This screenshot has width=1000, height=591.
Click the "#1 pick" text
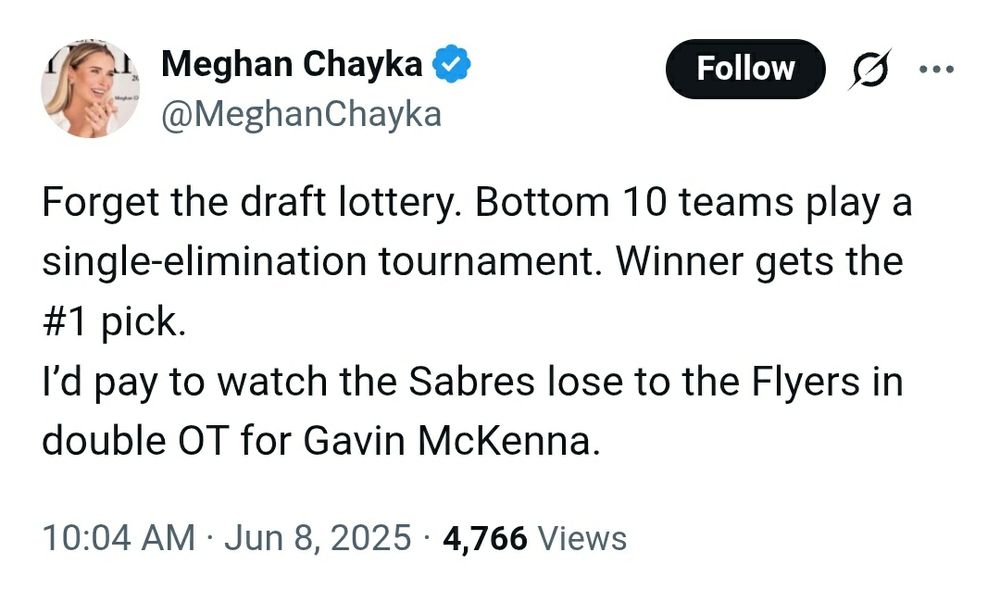[x=113, y=323]
